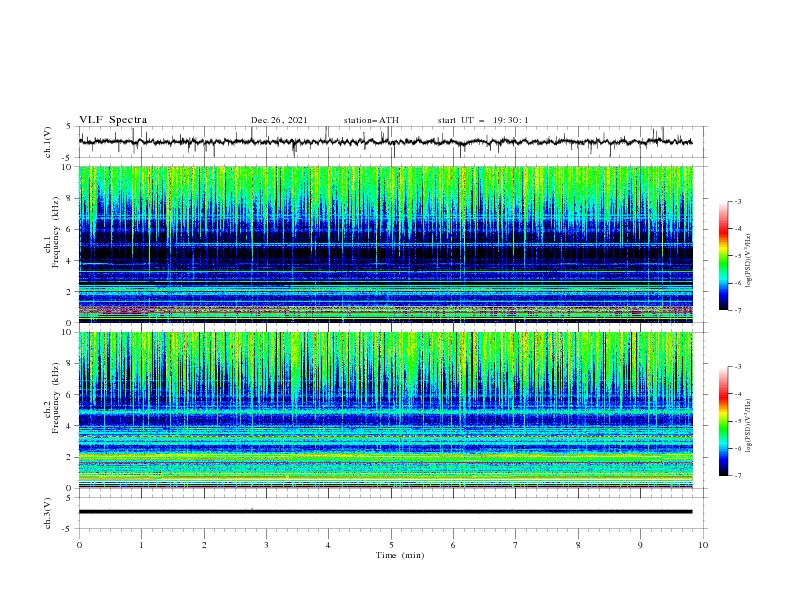This screenshot has width=792, height=612.
Task: Click the "9" tick on the time axis
Action: [640, 545]
